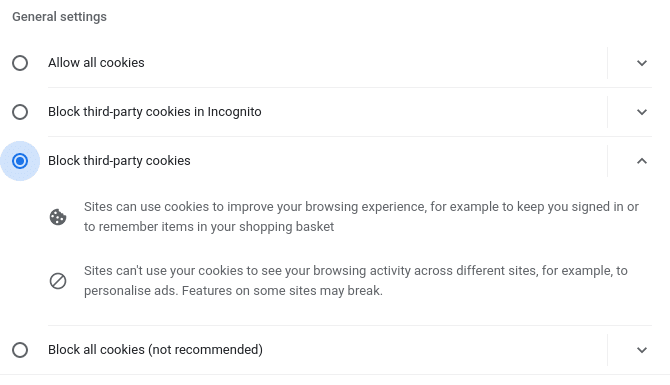Select the Allow all cookies radio button

click(x=20, y=63)
